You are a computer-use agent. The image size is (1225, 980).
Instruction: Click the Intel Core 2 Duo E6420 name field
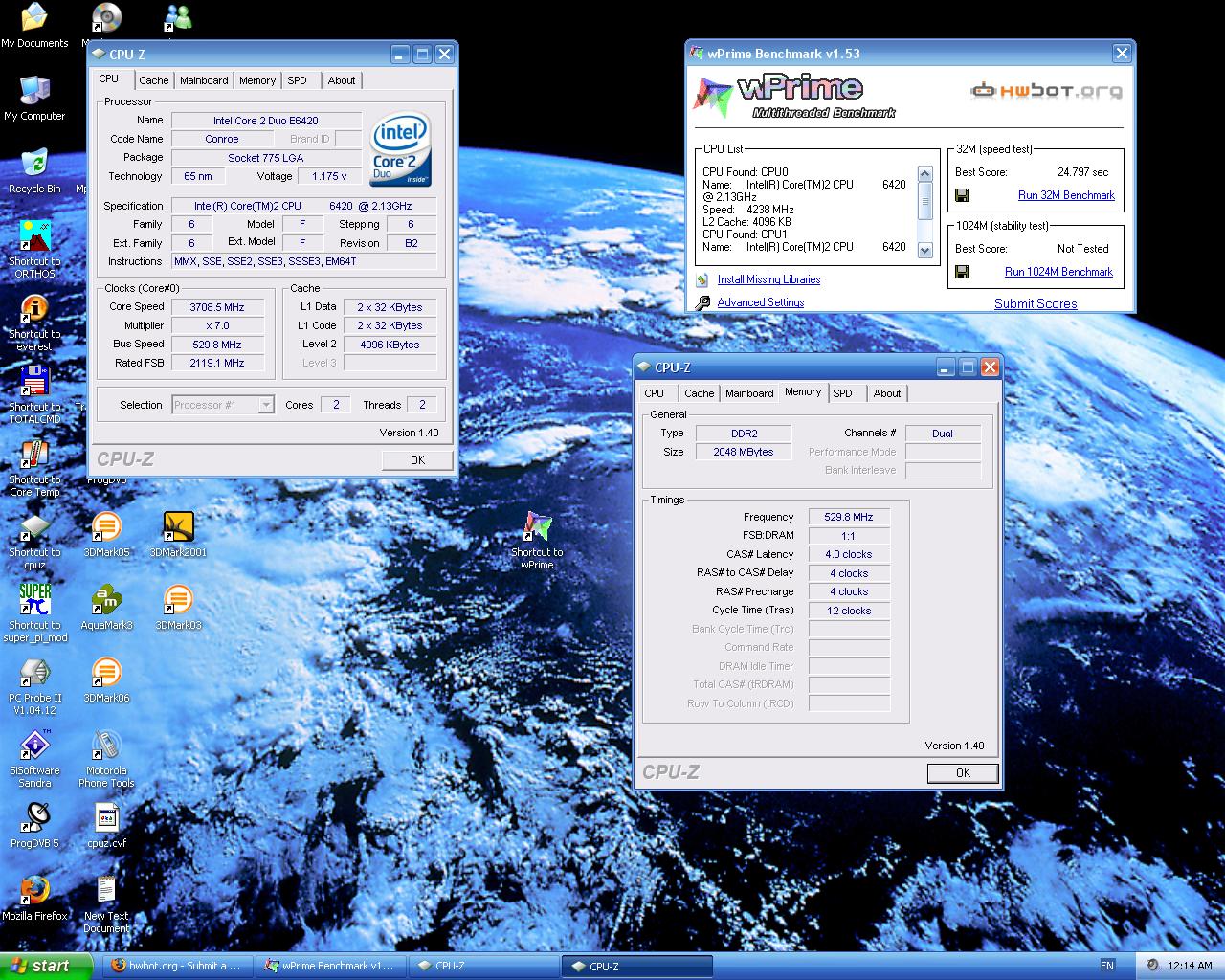[266, 121]
